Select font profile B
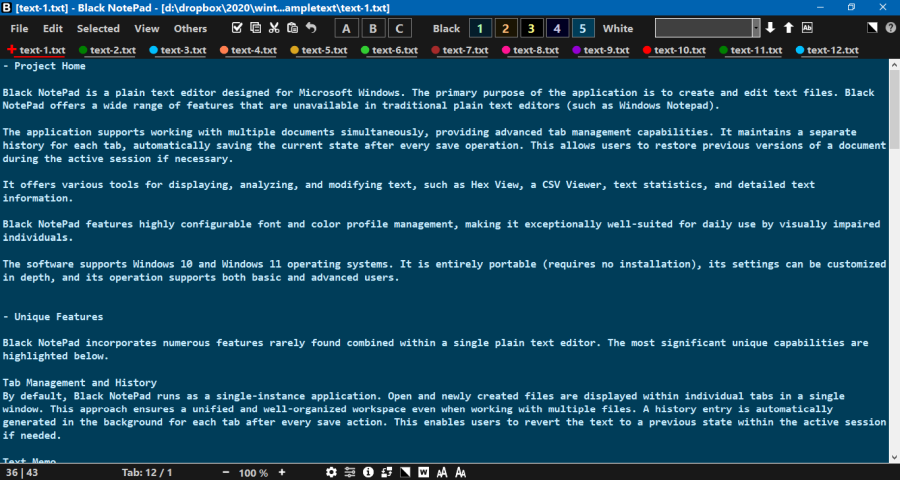Screen dimensions: 900x480 point(373,28)
